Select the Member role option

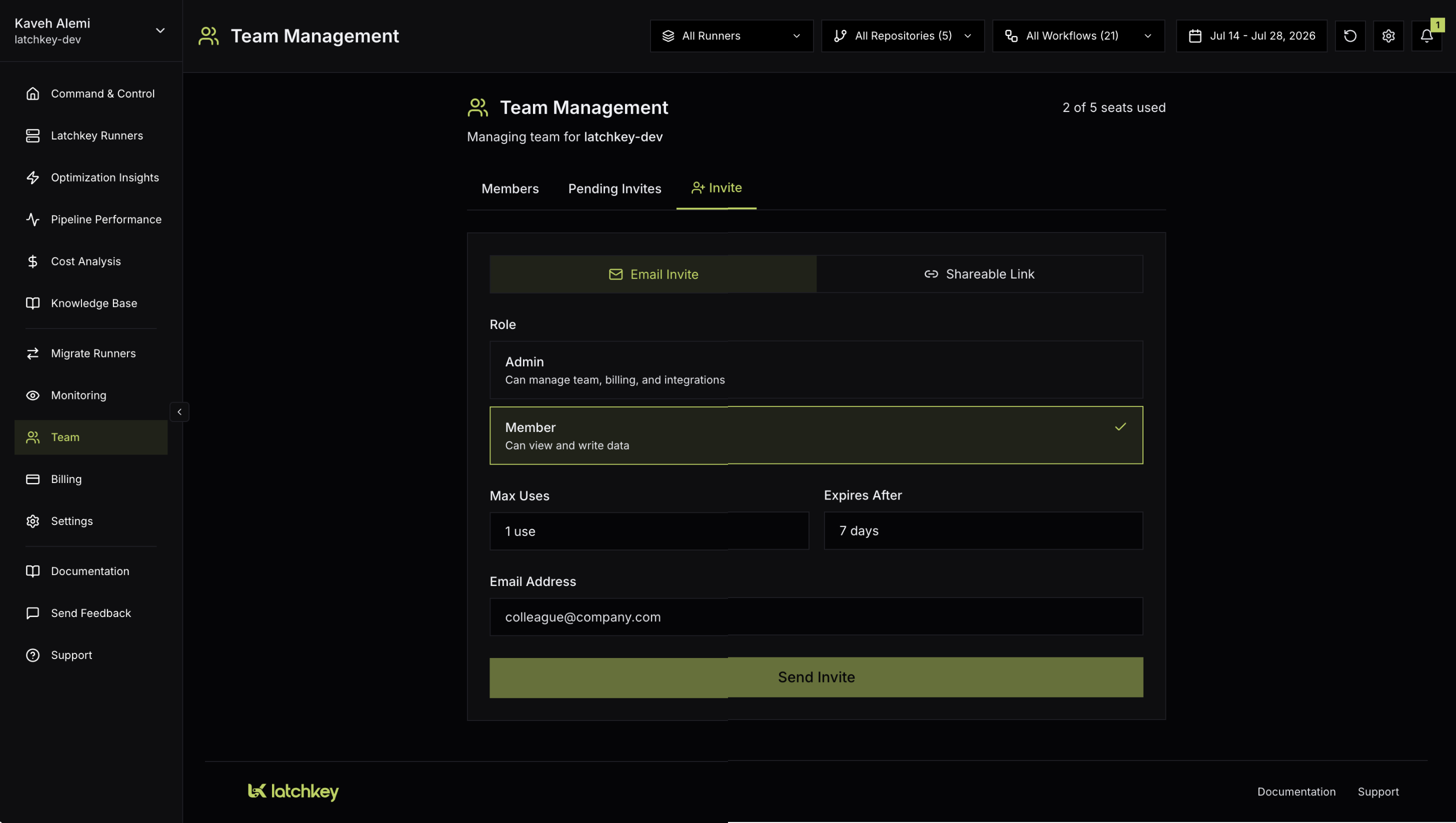(x=815, y=435)
